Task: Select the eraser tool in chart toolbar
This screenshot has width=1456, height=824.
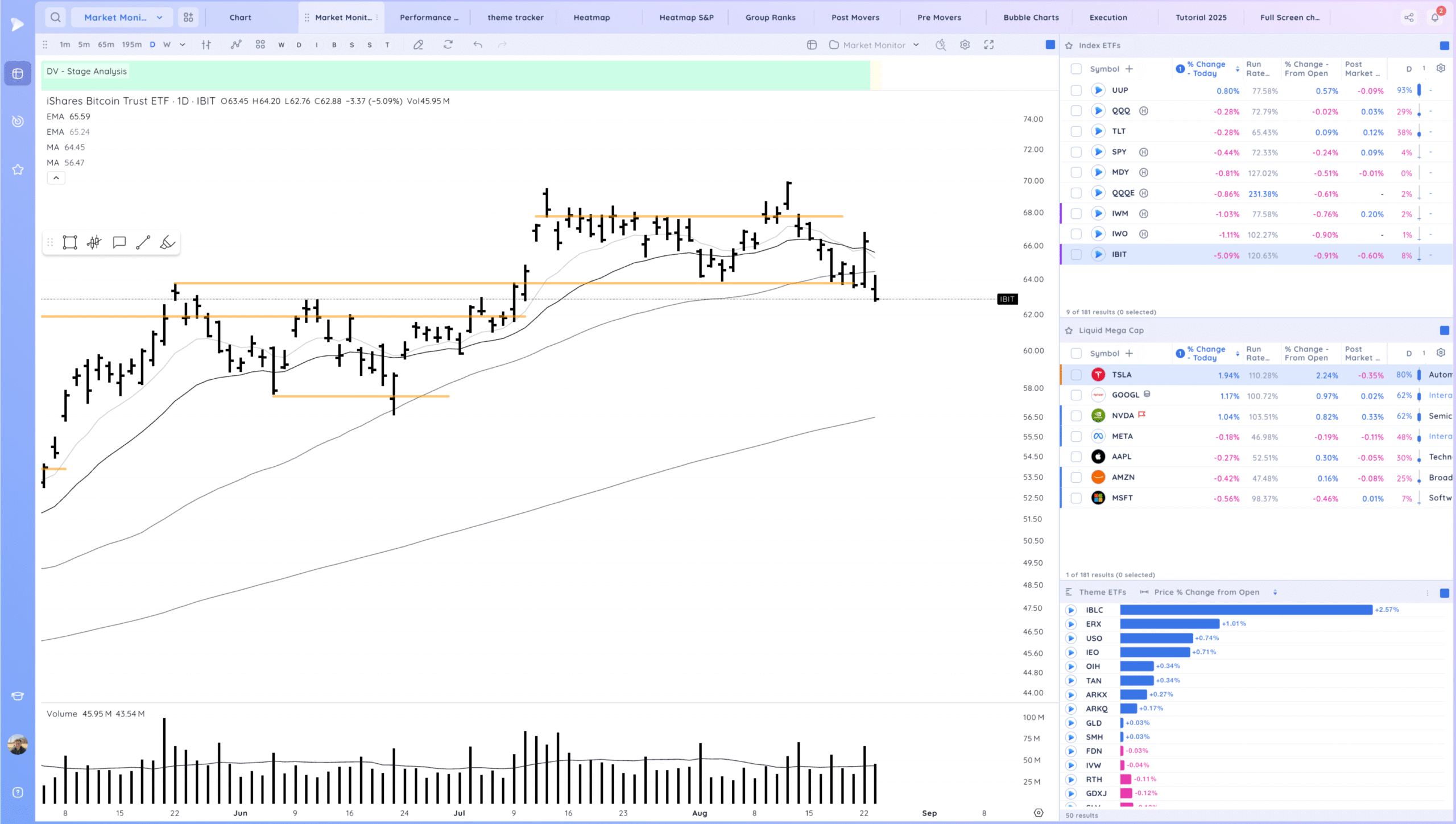Action: tap(418, 45)
